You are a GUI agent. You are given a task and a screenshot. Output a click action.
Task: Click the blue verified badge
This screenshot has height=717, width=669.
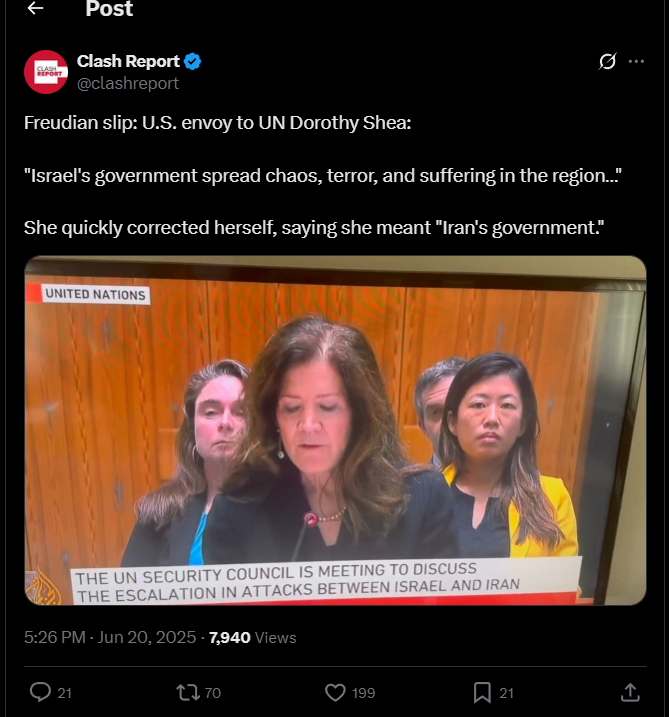tap(193, 61)
